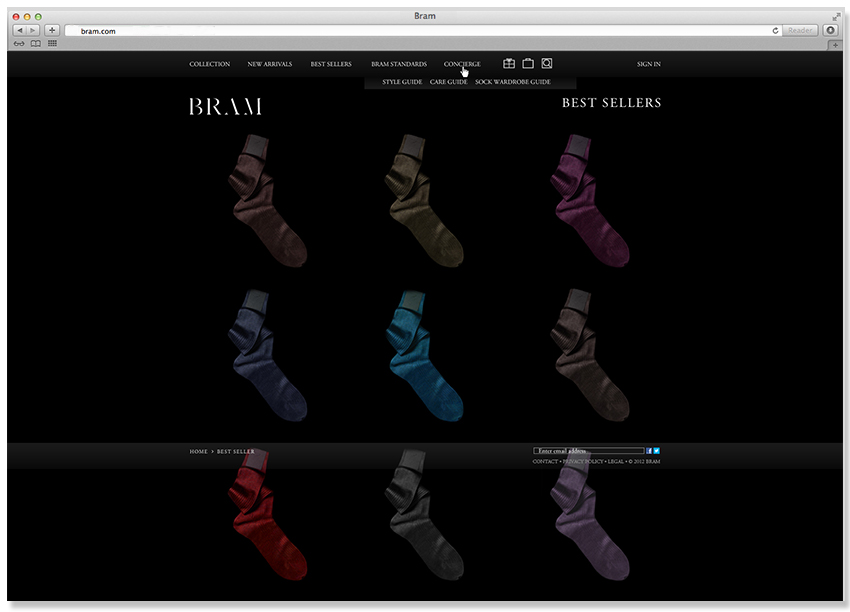Click the gift box icon in navigation
850x612 pixels.
tap(508, 63)
